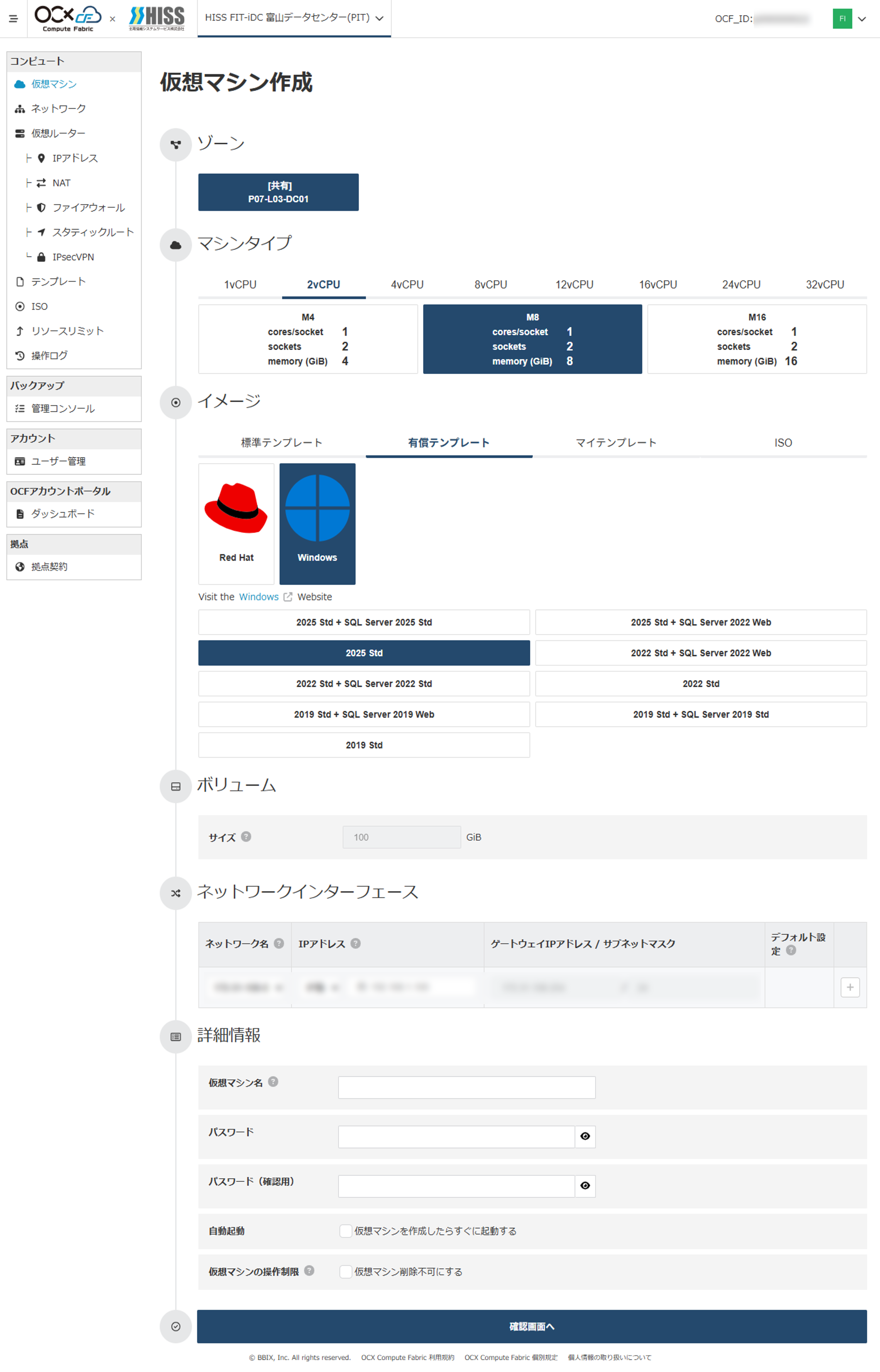Viewport: 880px width, 1372px height.
Task: Proceed with 確認画面へ button
Action: click(532, 1327)
